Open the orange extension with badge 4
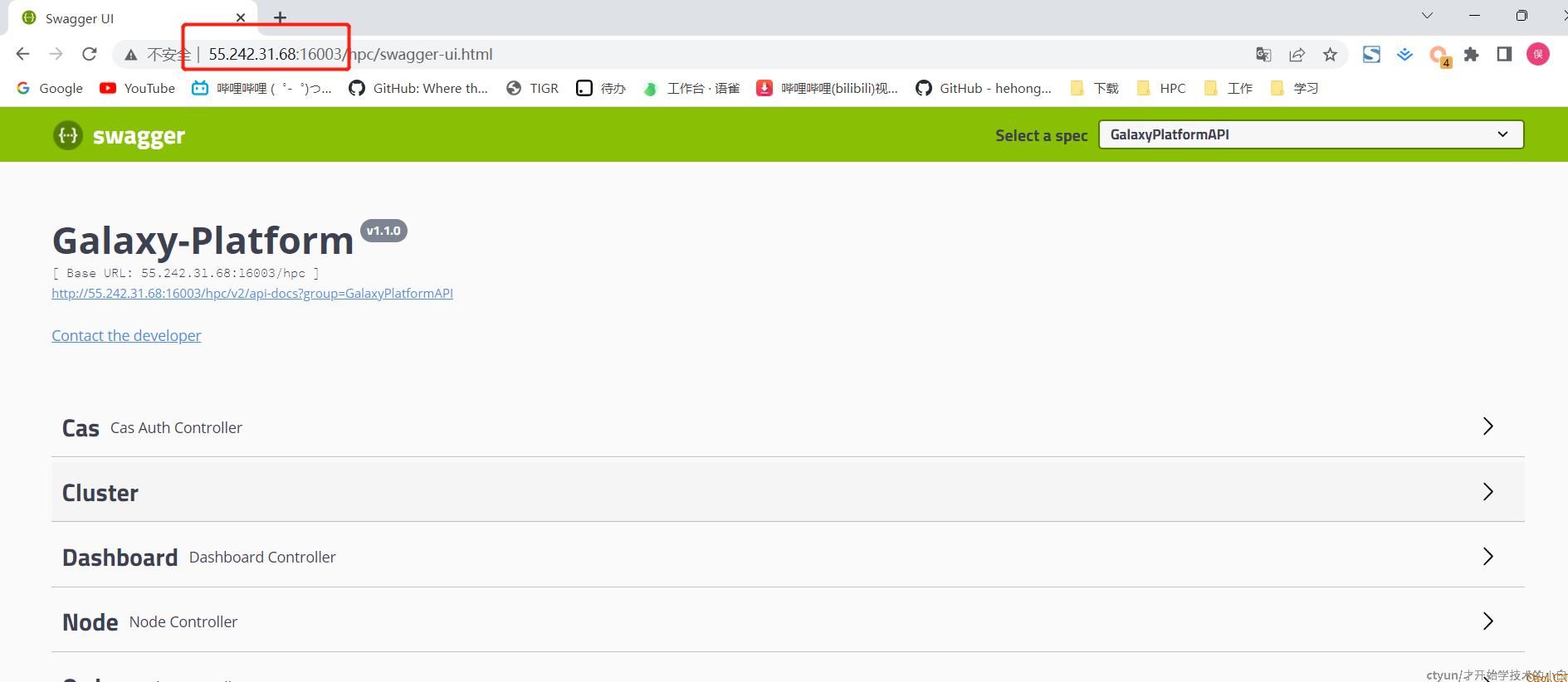Image resolution: width=1568 pixels, height=682 pixels. tap(1439, 56)
